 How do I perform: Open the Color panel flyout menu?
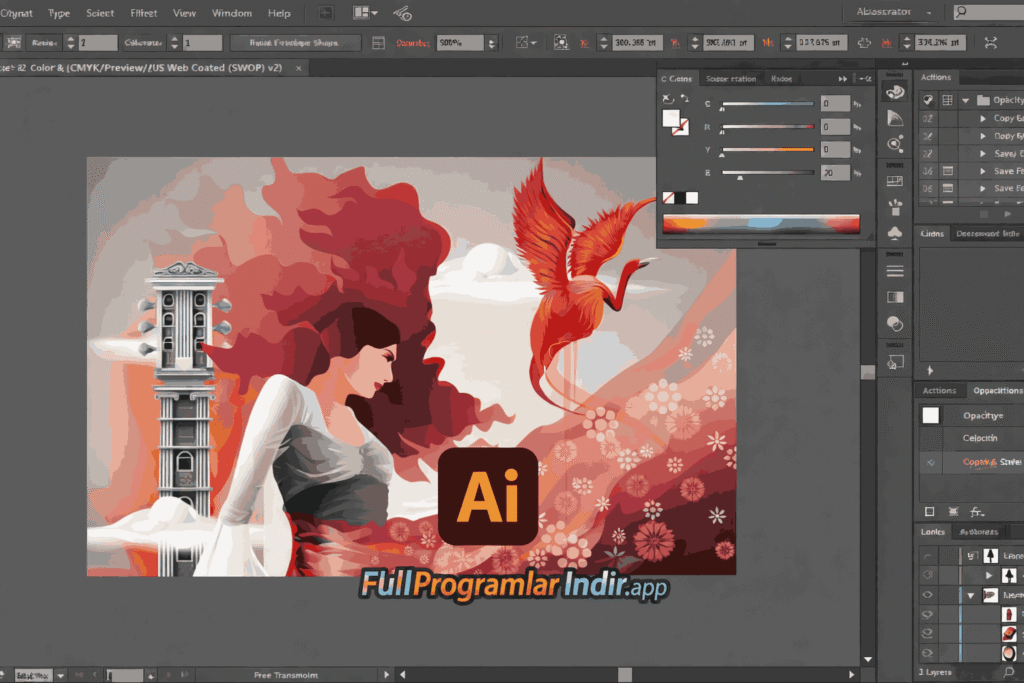coord(866,79)
